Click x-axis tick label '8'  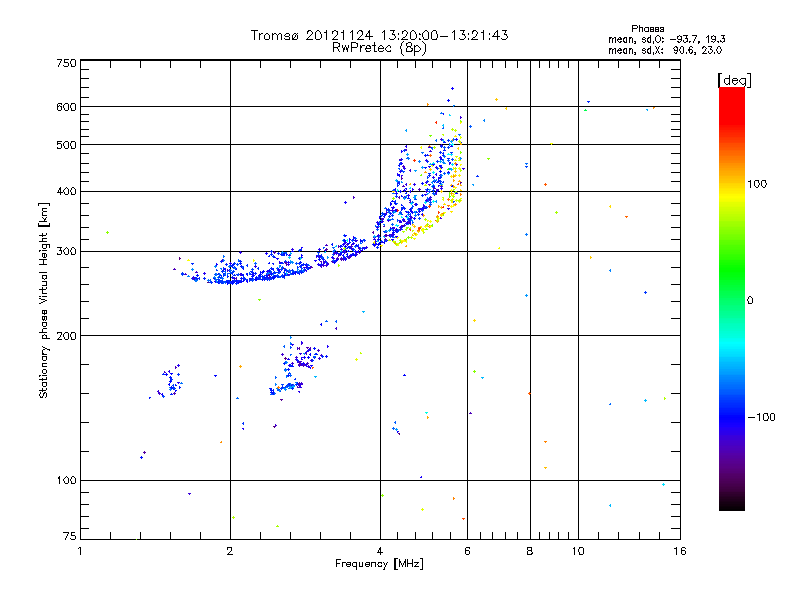coord(530,551)
